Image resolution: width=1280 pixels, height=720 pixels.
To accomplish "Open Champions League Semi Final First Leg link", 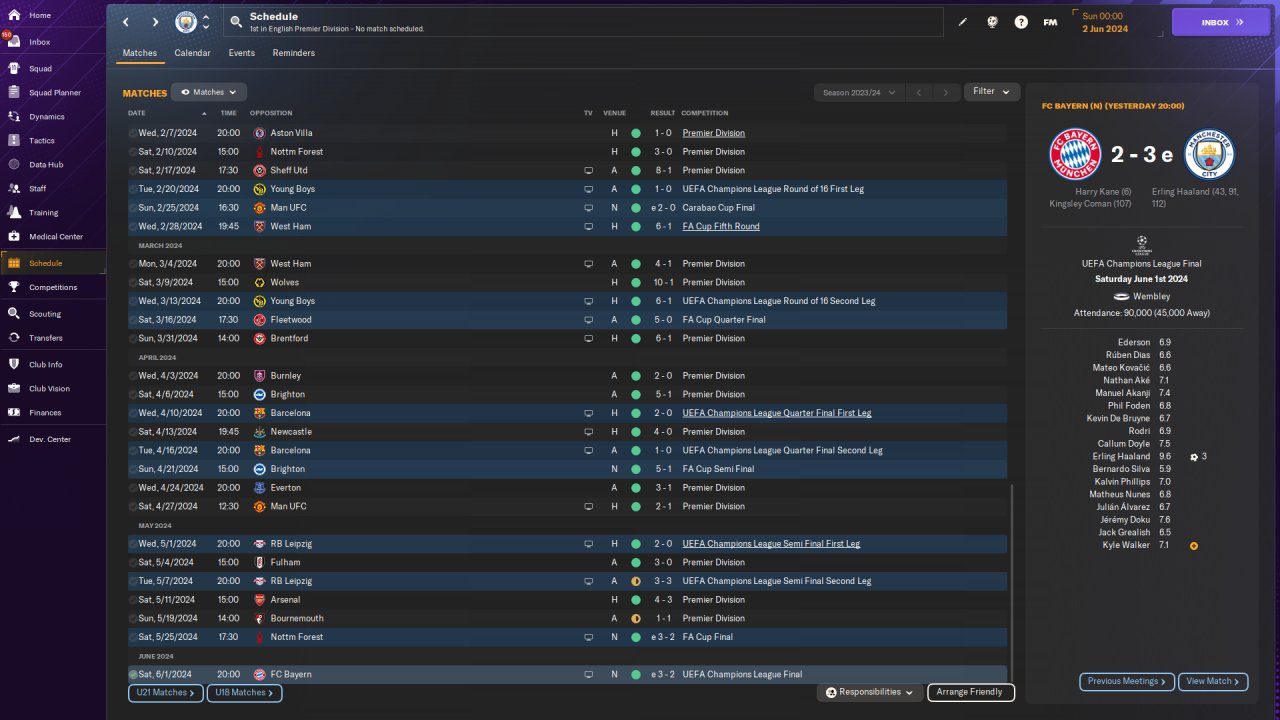I will (771, 544).
